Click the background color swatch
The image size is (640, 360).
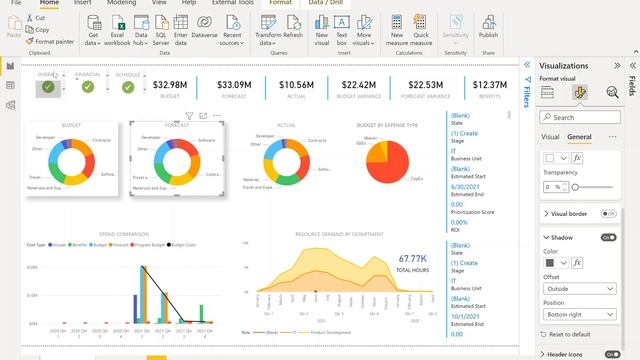point(550,158)
